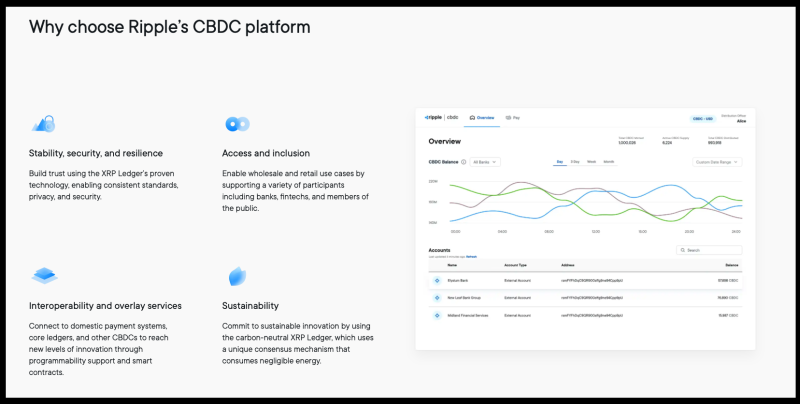Click the 20:00 time axis label
Image resolution: width=800 pixels, height=404 pixels.
(689, 232)
